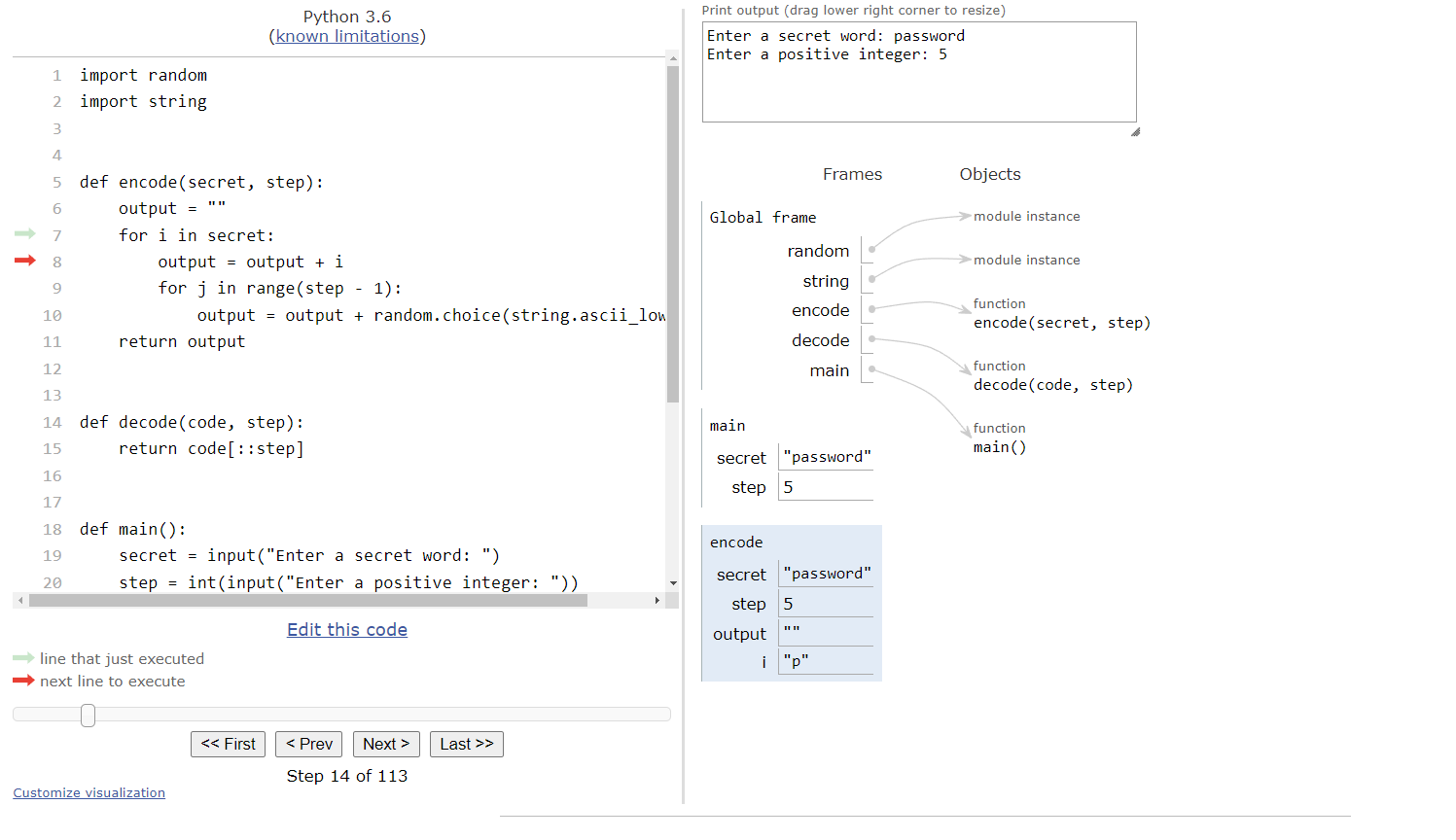
Task: Click the 'random' variable in Global frame
Action: (x=818, y=251)
